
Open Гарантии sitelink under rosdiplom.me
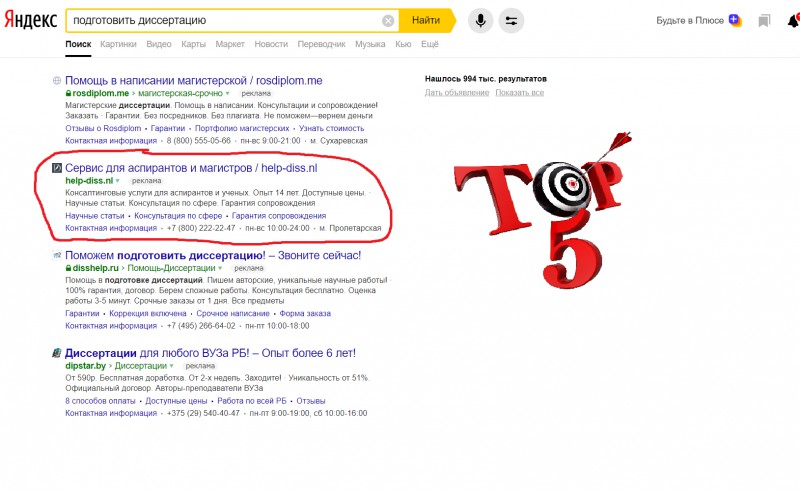pyautogui.click(x=168, y=128)
